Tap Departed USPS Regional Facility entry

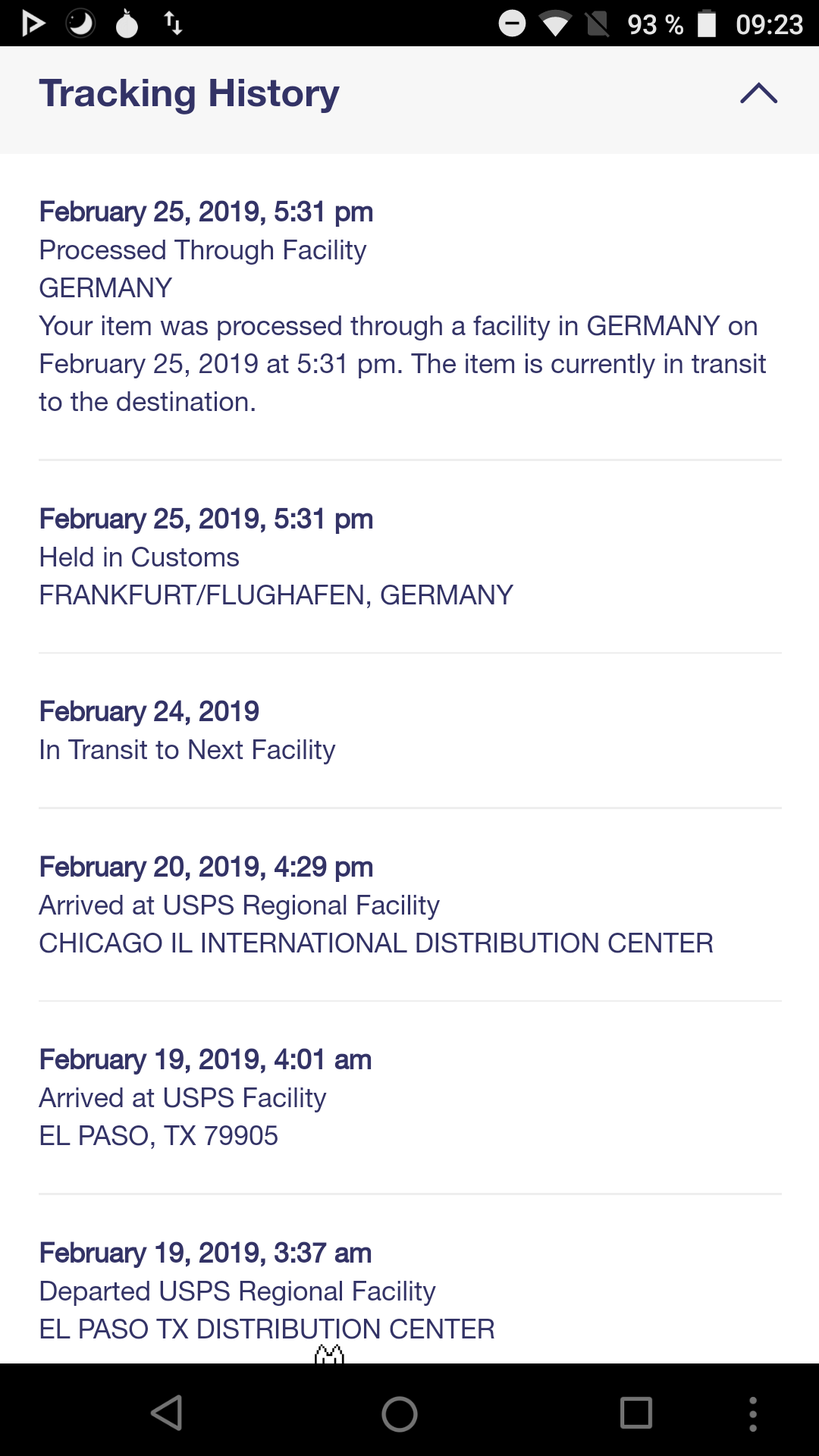pos(237,1291)
